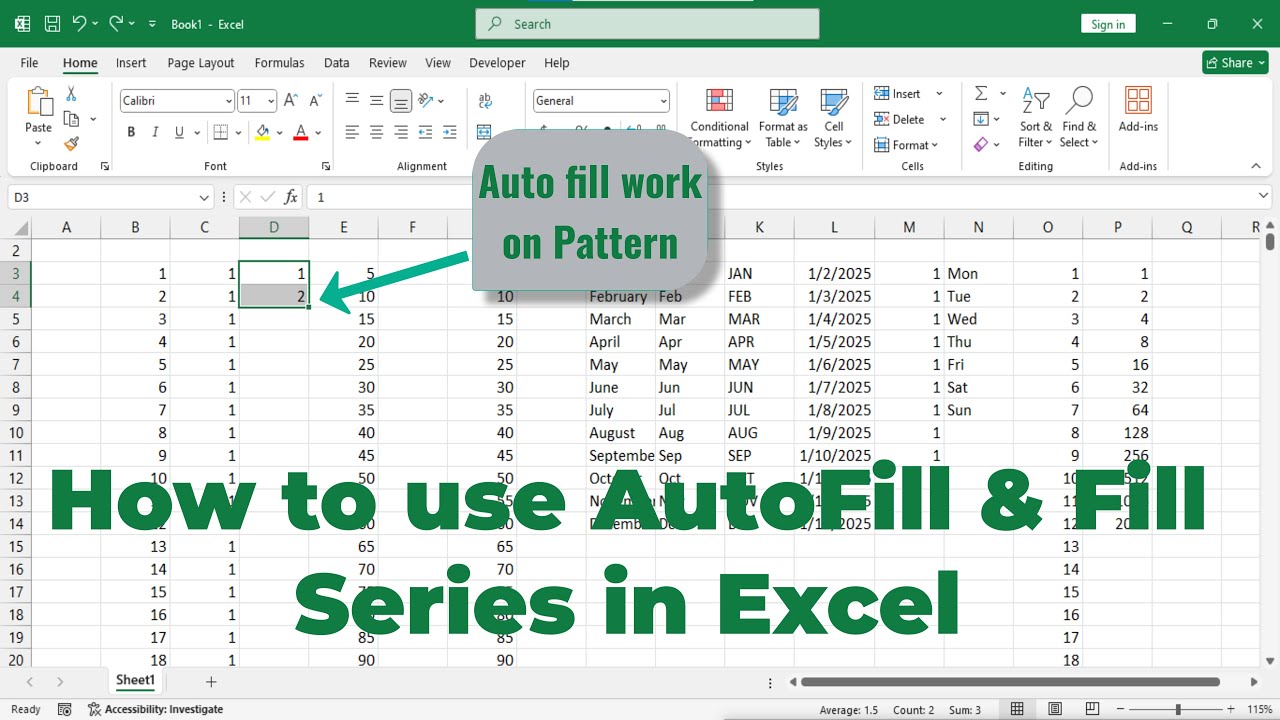Open the Developer tab

click(x=497, y=62)
